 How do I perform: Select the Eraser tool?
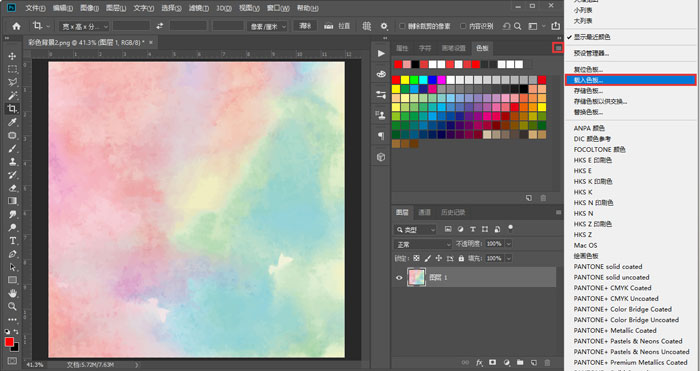click(x=12, y=188)
